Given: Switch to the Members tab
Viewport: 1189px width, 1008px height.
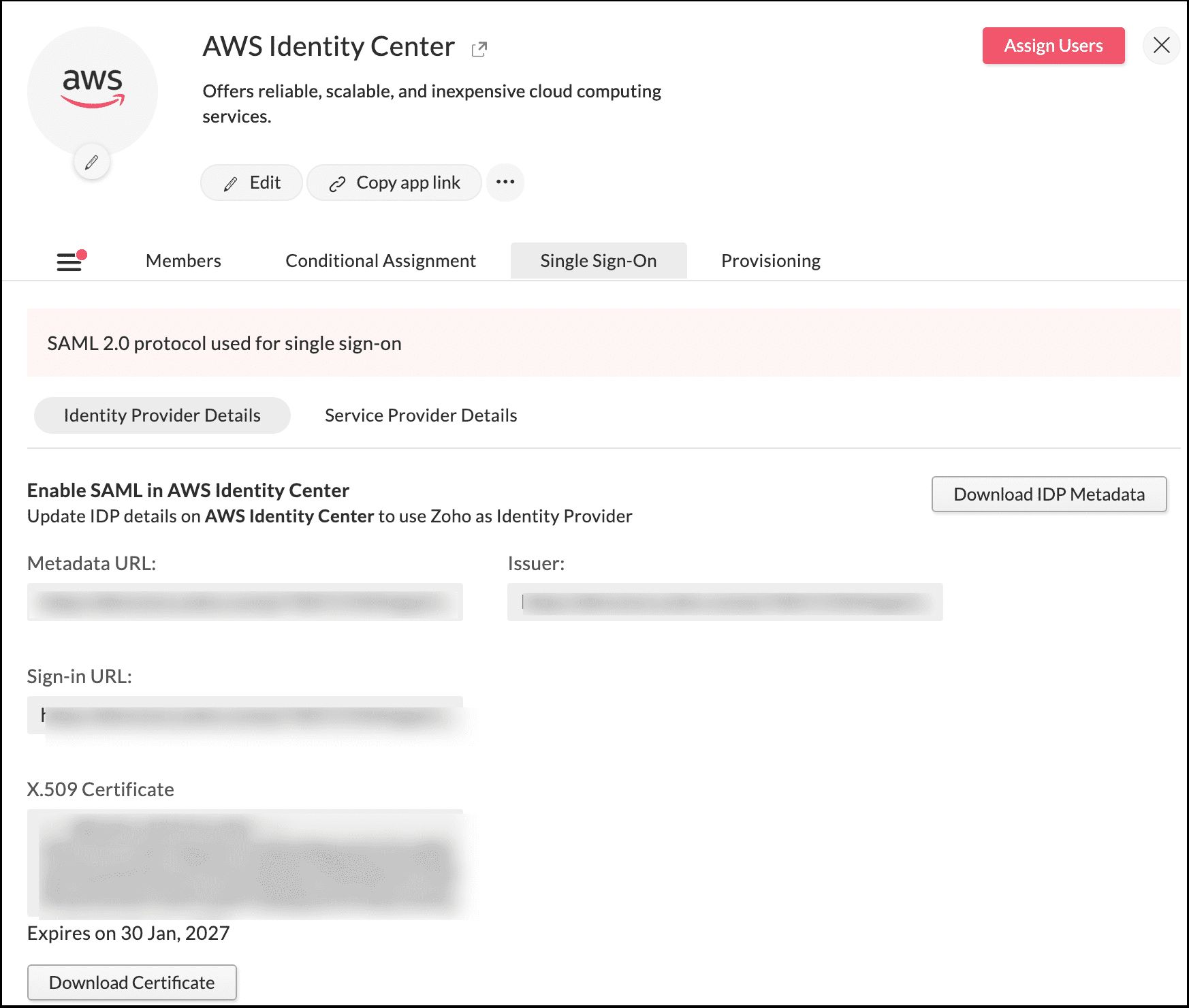Looking at the screenshot, I should click(x=183, y=261).
